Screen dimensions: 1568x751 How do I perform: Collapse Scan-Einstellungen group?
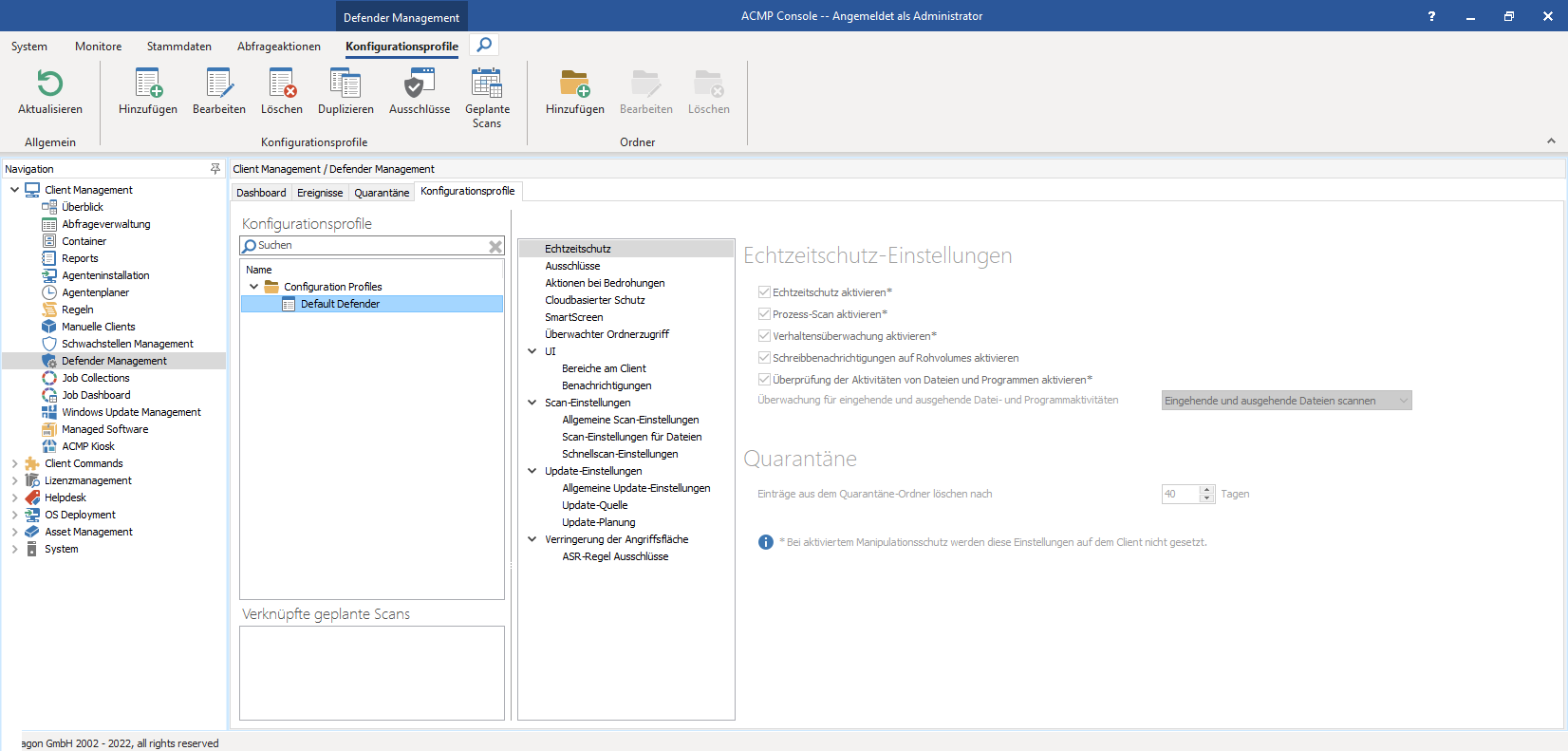(532, 403)
